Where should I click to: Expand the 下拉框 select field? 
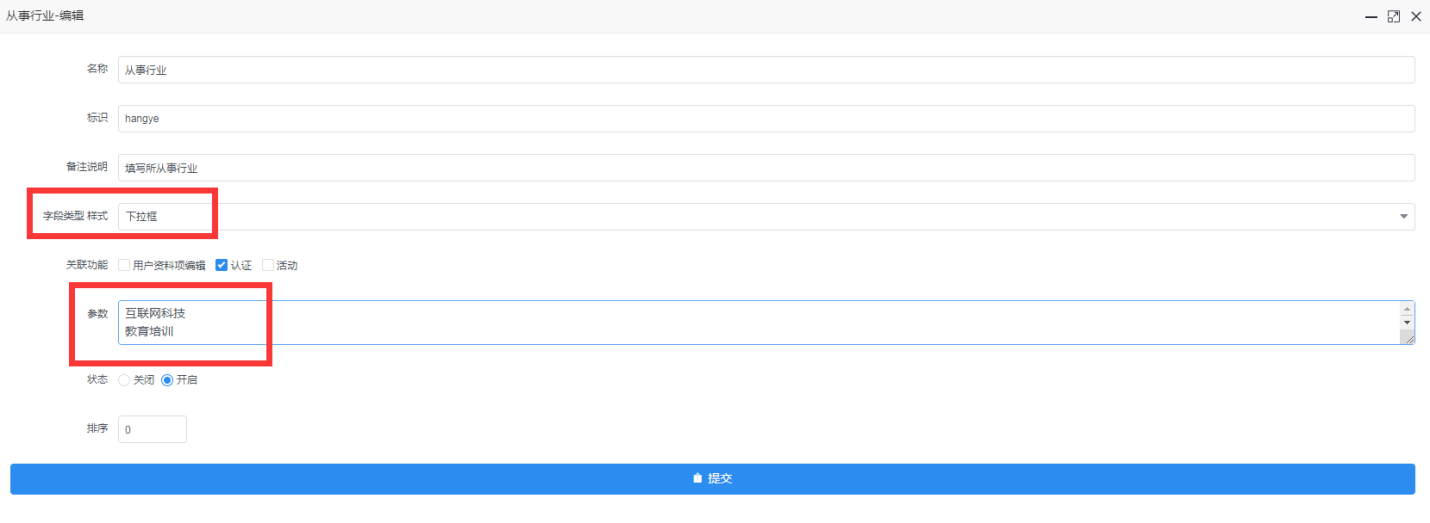coord(766,216)
